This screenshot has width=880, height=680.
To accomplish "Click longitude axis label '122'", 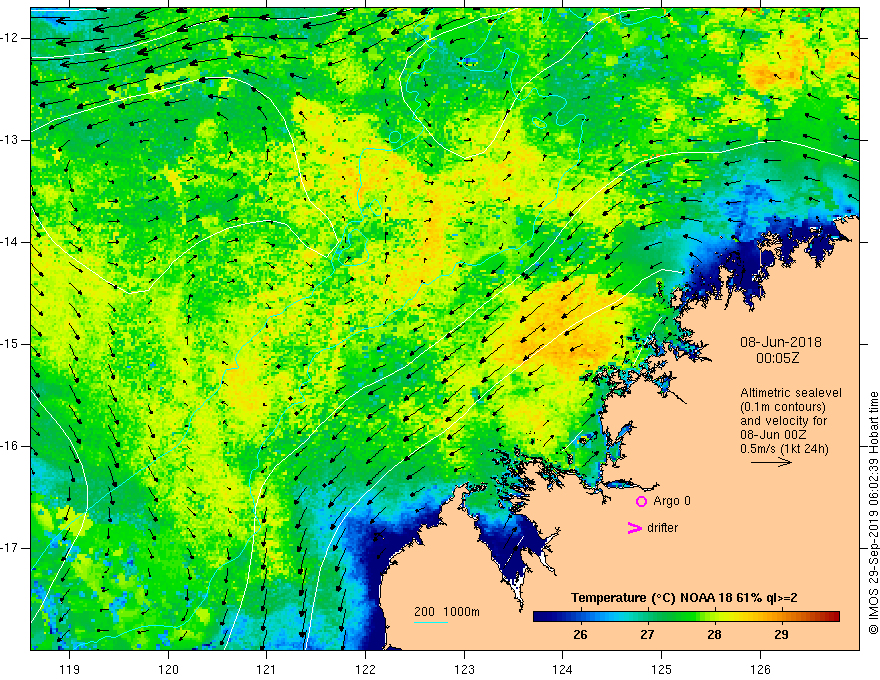I will click(x=365, y=669).
